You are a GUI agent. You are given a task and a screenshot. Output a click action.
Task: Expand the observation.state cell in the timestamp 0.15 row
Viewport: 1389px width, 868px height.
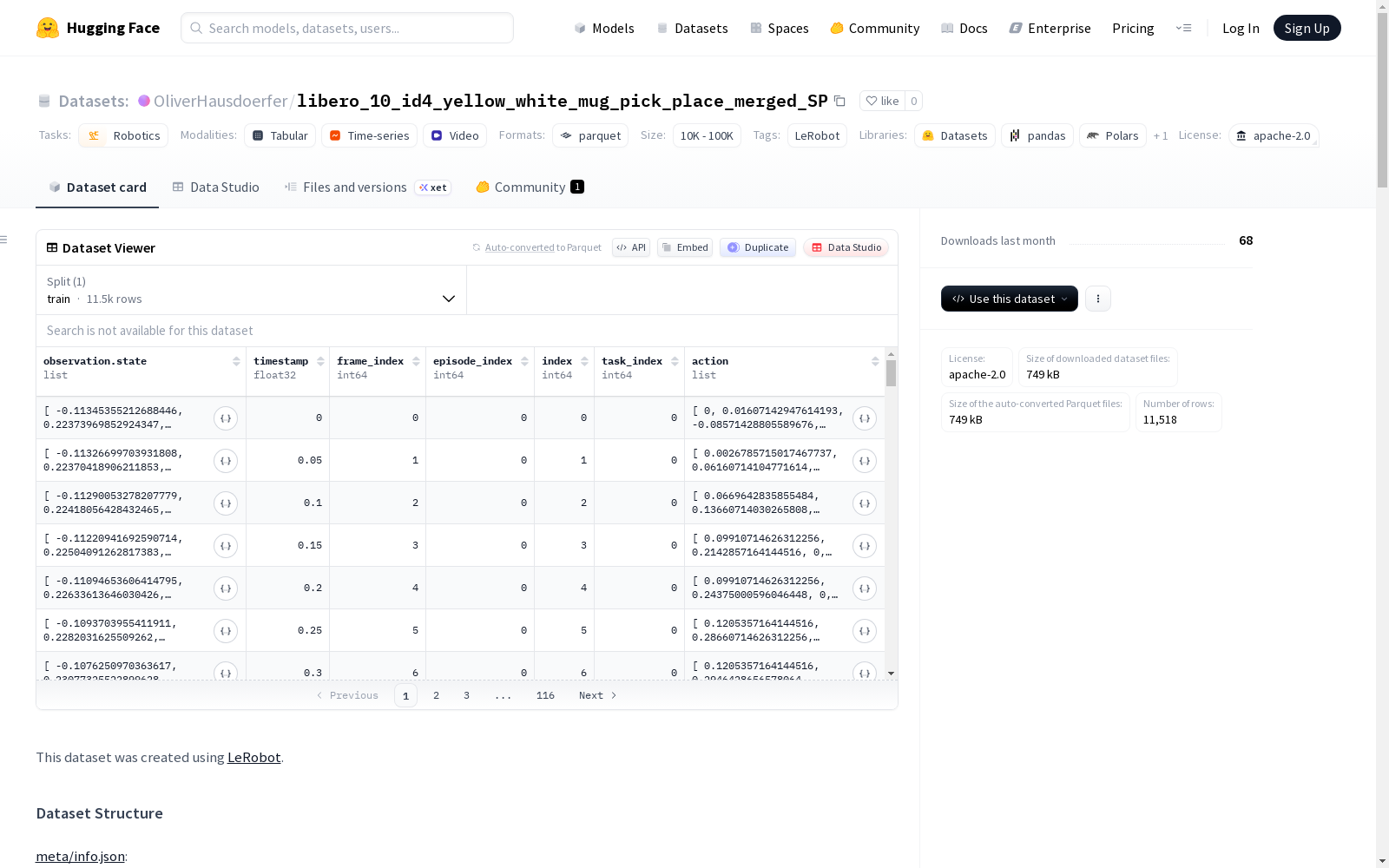pyautogui.click(x=226, y=546)
